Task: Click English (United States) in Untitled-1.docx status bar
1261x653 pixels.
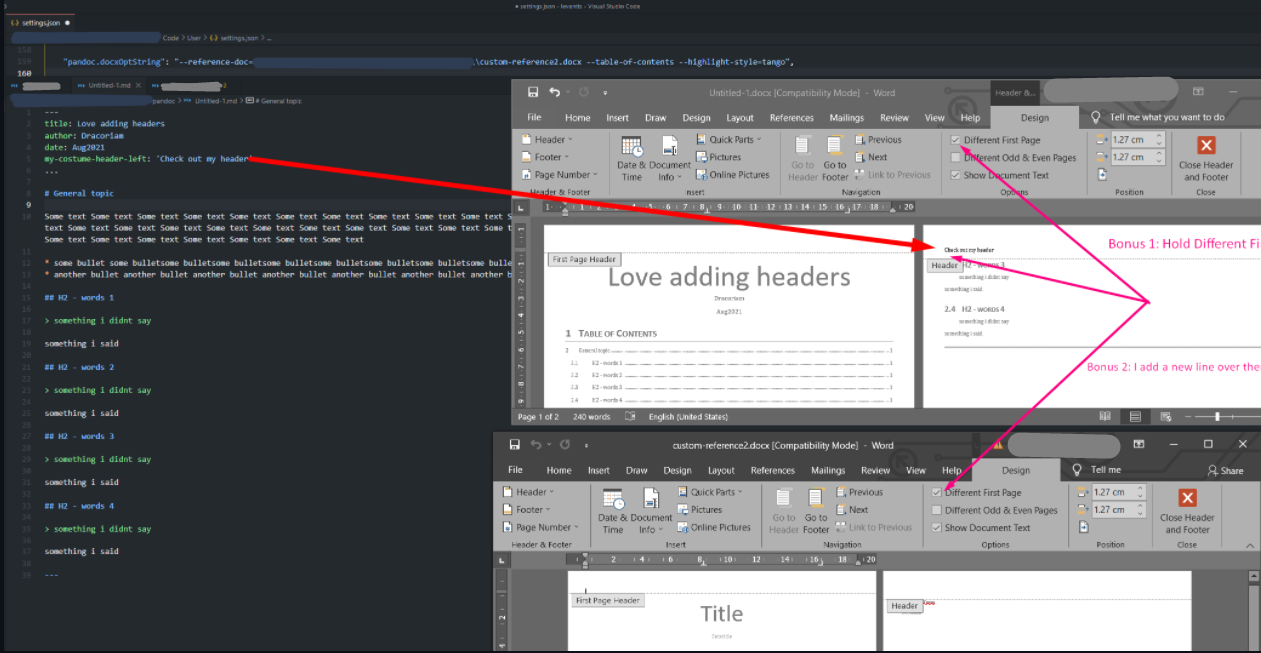Action: 689,416
